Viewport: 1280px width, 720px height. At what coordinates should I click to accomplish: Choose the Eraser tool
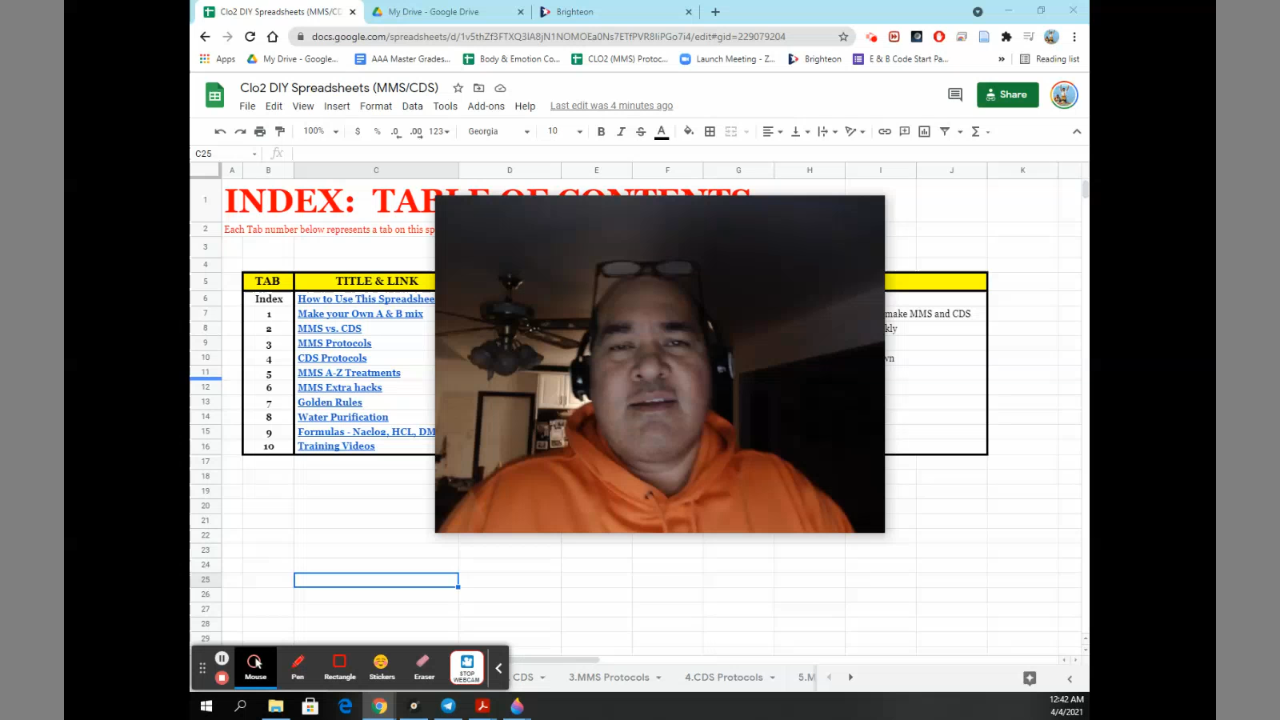[x=424, y=666]
